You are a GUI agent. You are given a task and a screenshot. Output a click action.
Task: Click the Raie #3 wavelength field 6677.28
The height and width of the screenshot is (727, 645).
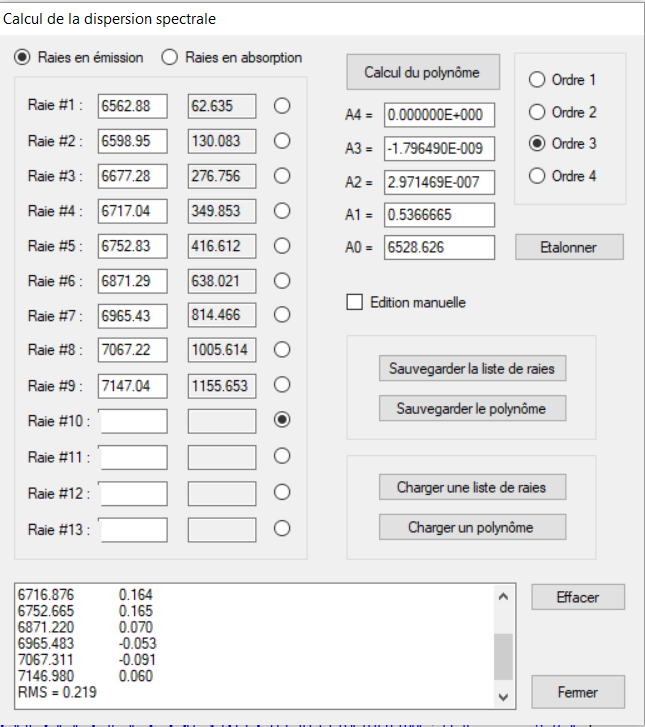(x=133, y=176)
